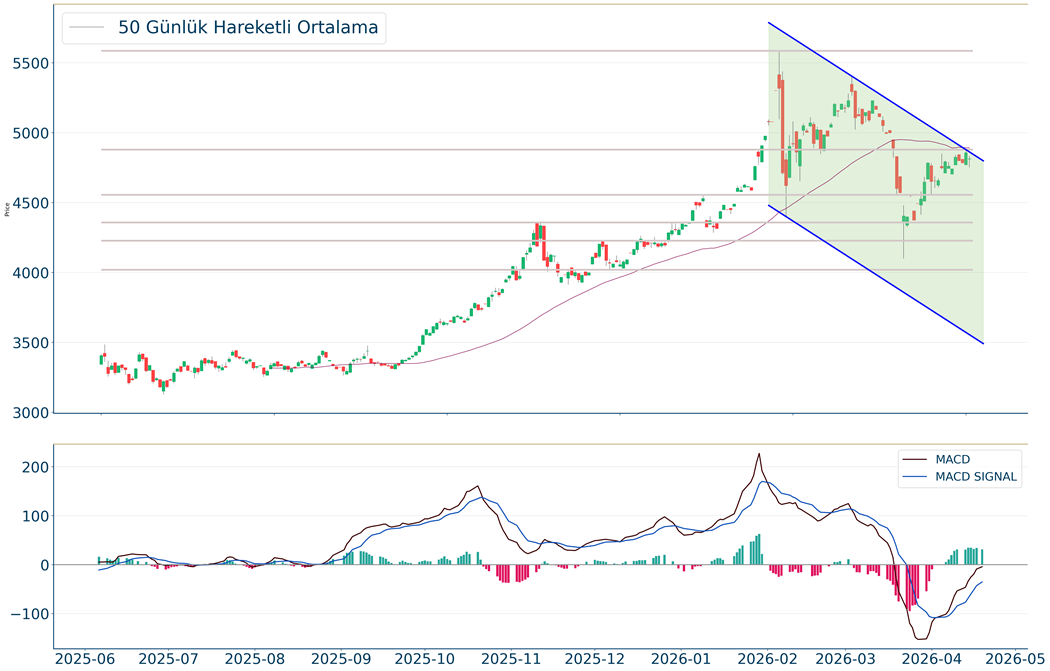Click the lowest trough of the MACD line
The image size is (1050, 671).
click(x=920, y=639)
